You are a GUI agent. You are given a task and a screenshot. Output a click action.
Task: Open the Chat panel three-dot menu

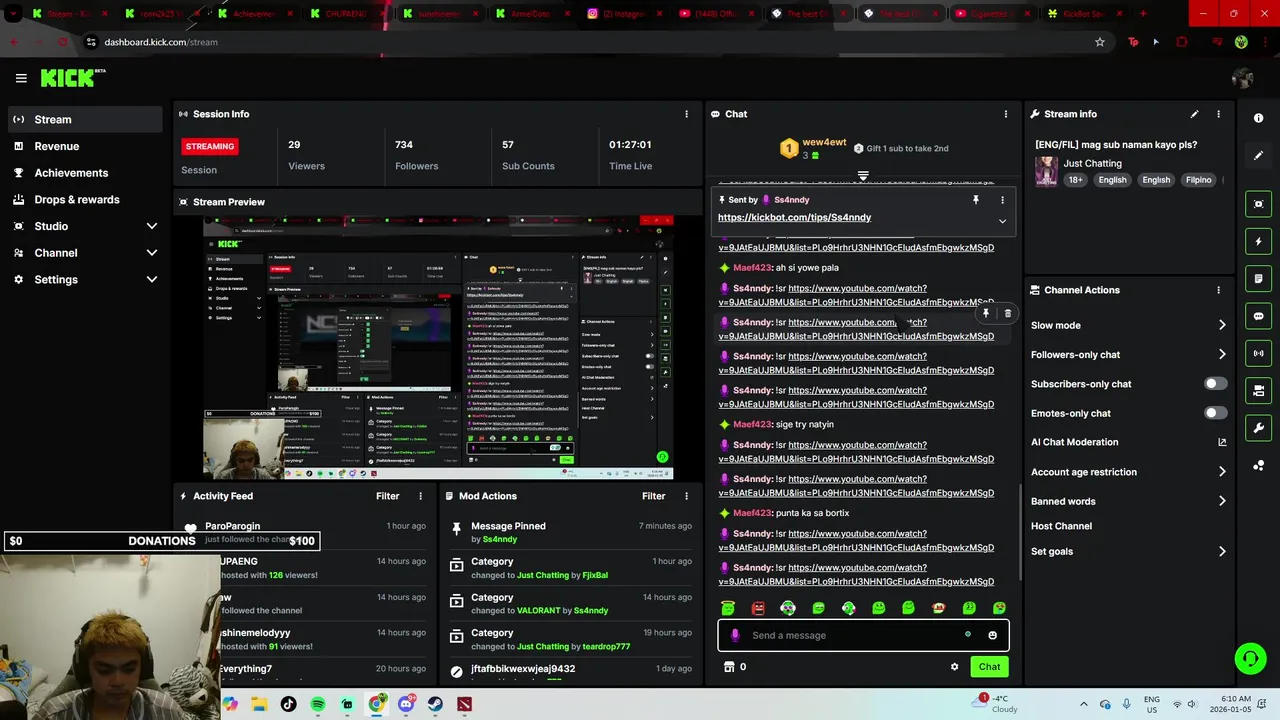(1005, 114)
